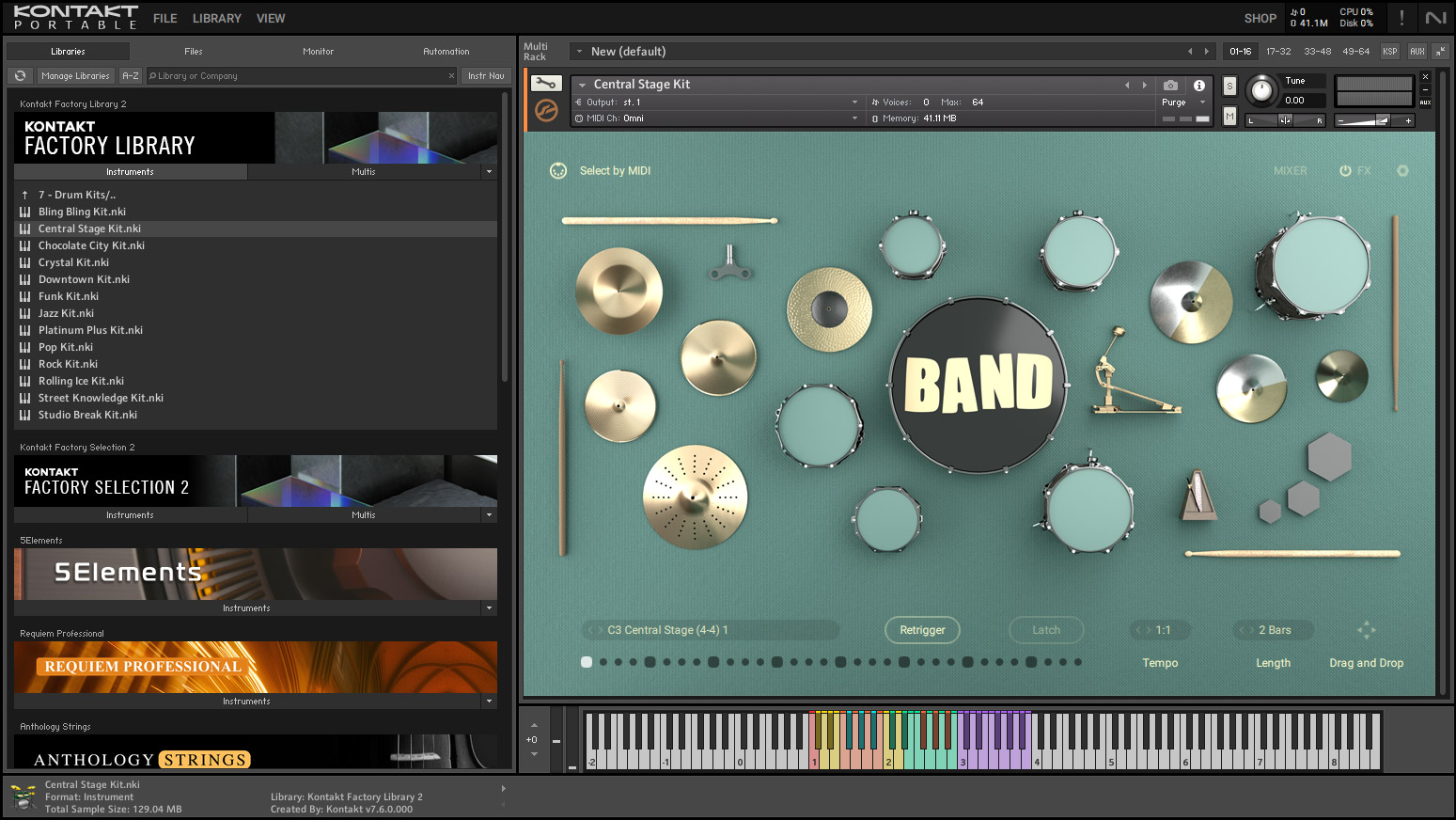This screenshot has height=820, width=1456.
Task: Switch to the Monitor tab
Action: pos(319,52)
